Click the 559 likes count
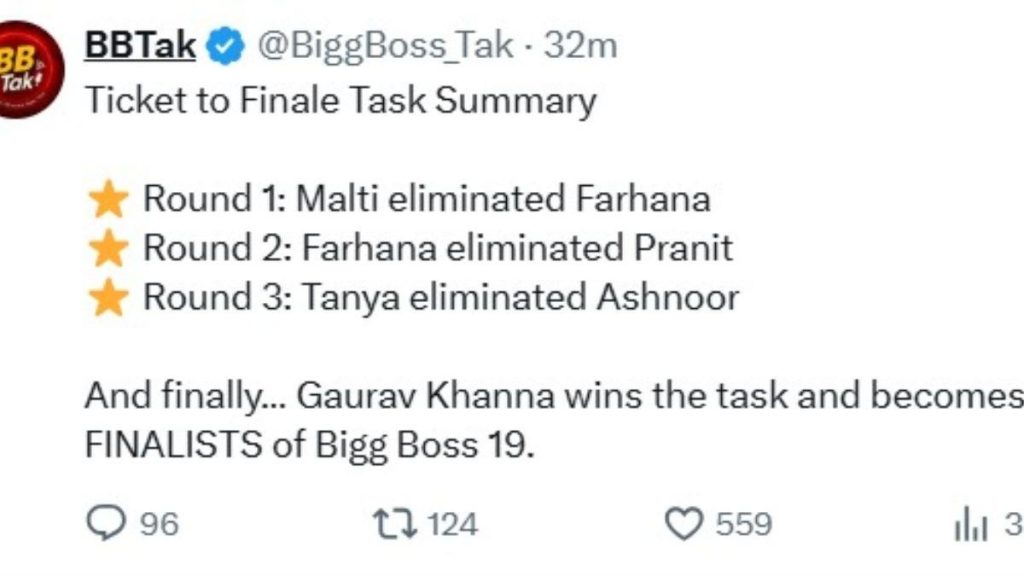 click(743, 524)
